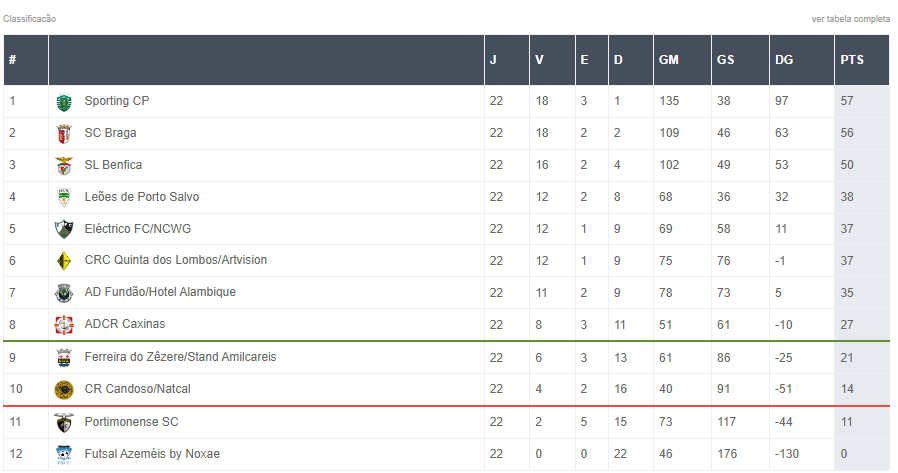898x473 pixels.
Task: Open the 'ver tabela completa' link
Action: click(x=850, y=19)
